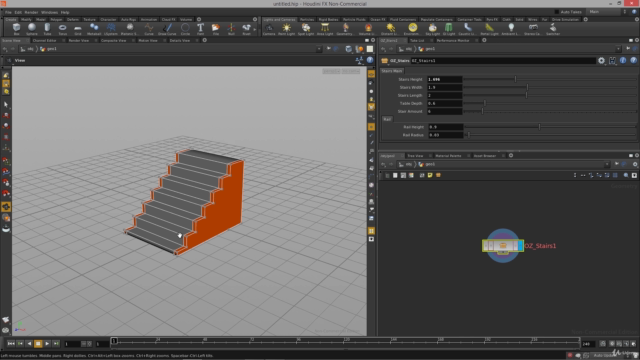Image resolution: width=640 pixels, height=360 pixels.
Task: Expand the scene view path dropdown
Action: [319, 49]
